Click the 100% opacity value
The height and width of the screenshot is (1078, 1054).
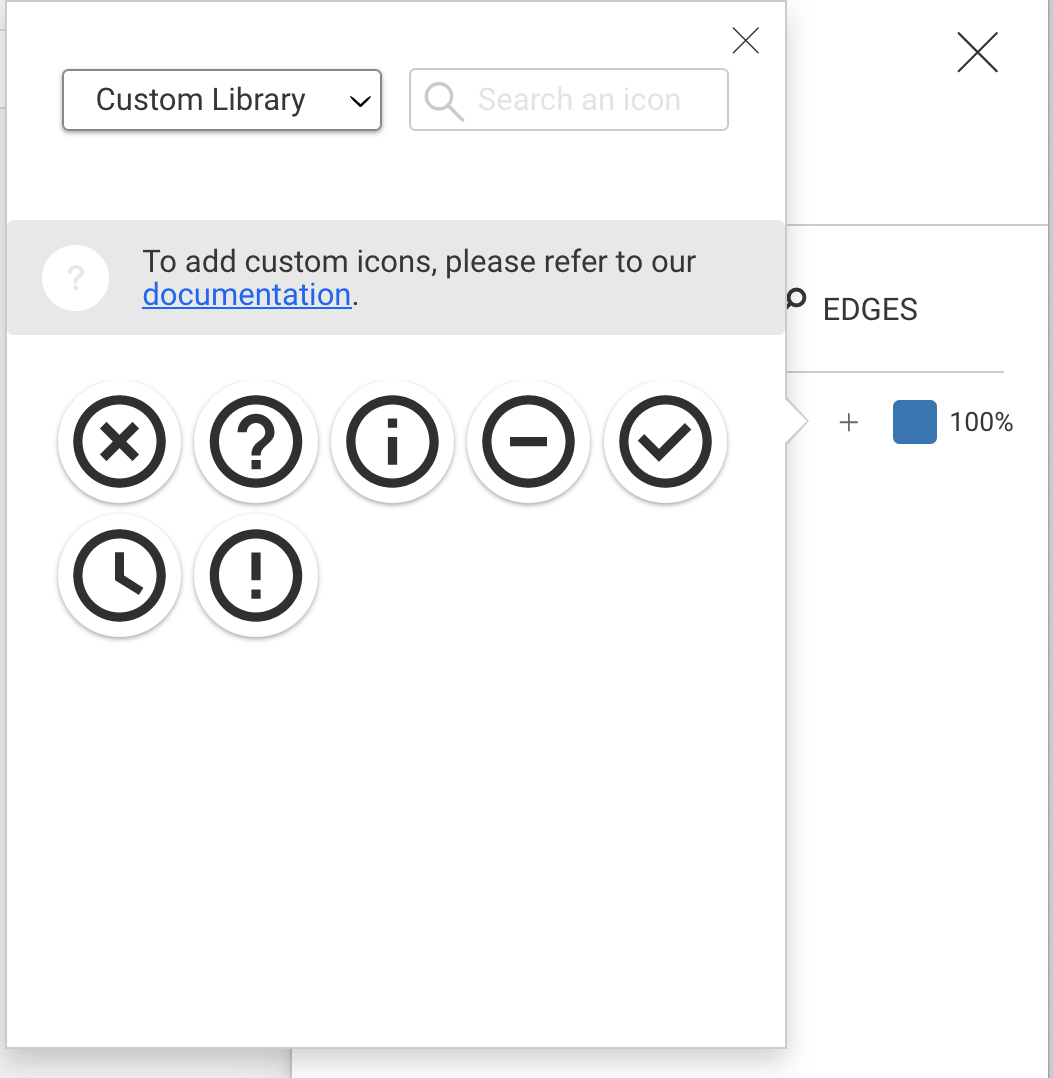coord(981,422)
